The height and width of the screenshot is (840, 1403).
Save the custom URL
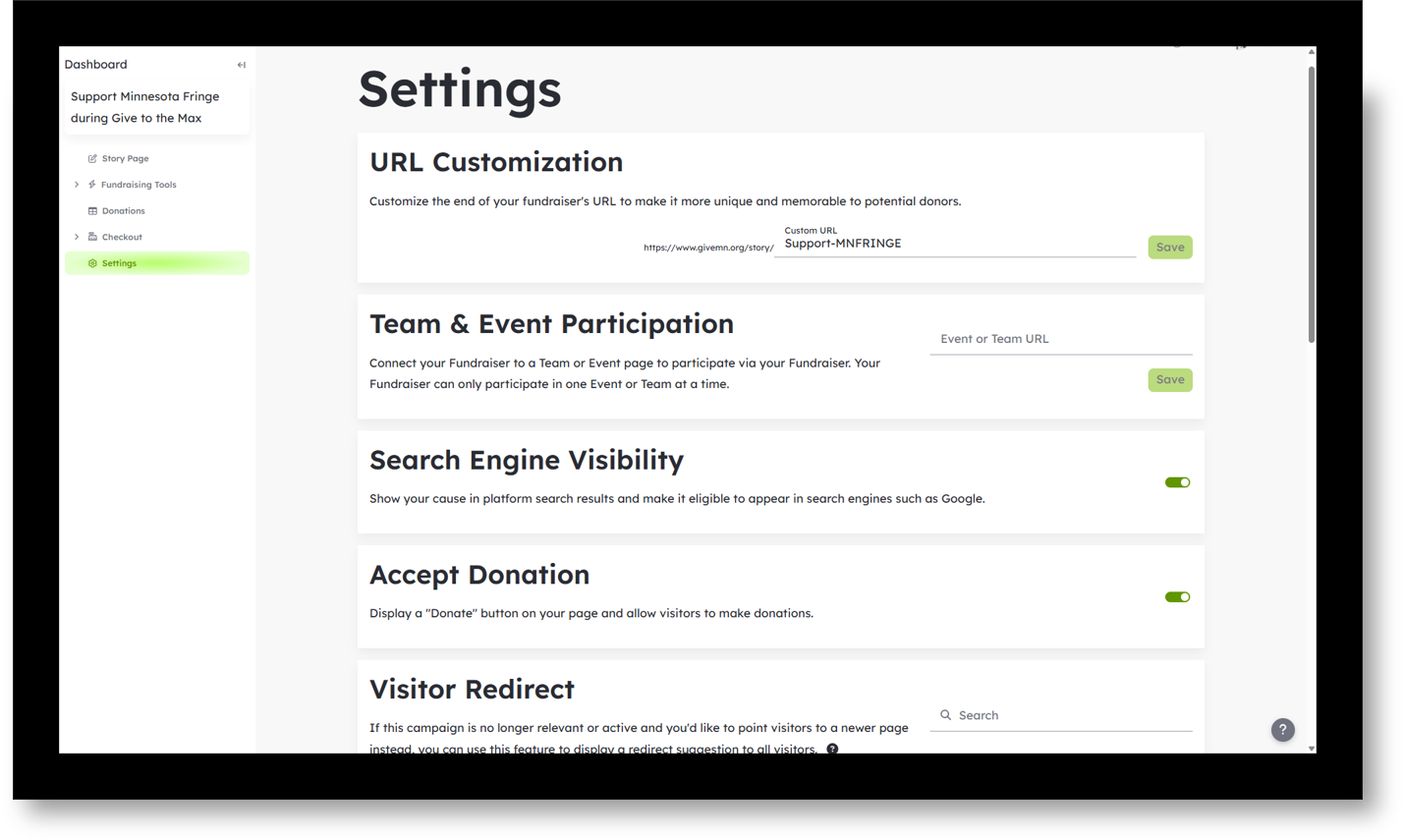click(1169, 248)
